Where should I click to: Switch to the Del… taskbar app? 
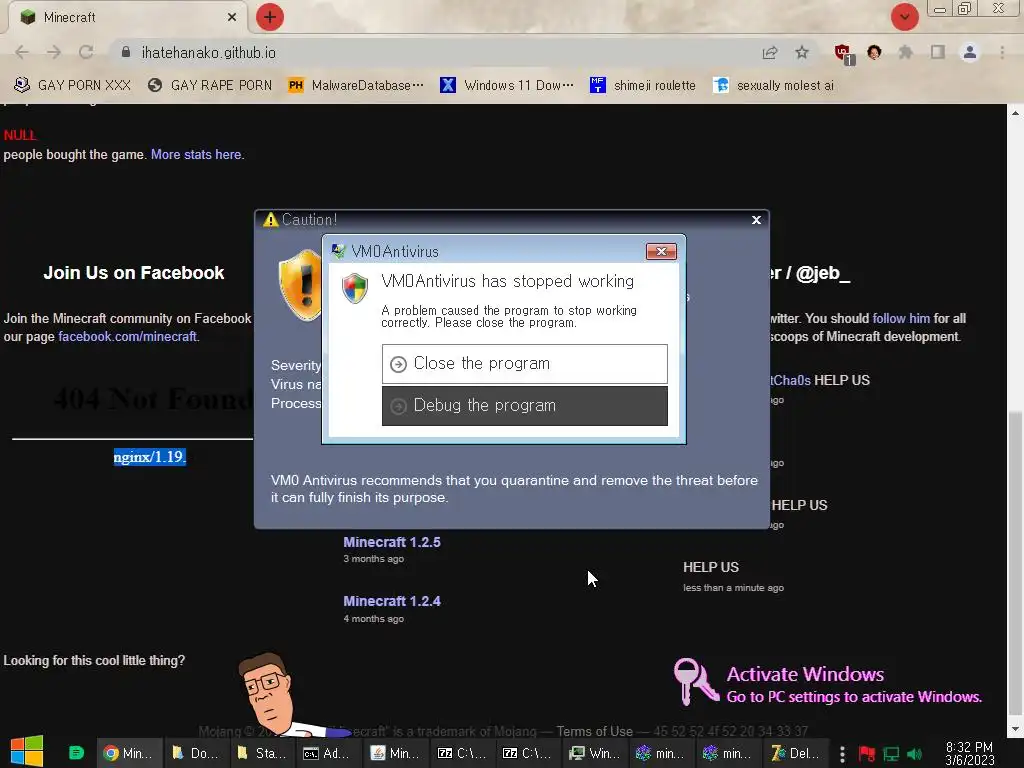tap(795, 753)
